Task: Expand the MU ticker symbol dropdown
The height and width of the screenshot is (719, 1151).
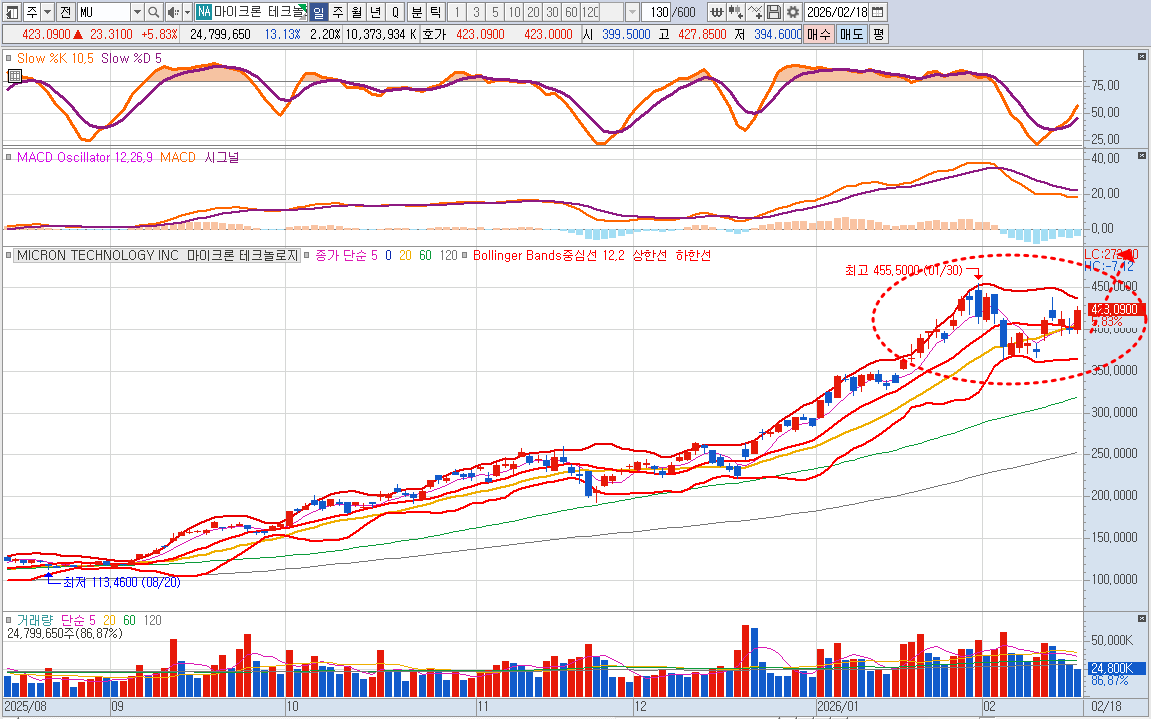Action: (x=137, y=12)
